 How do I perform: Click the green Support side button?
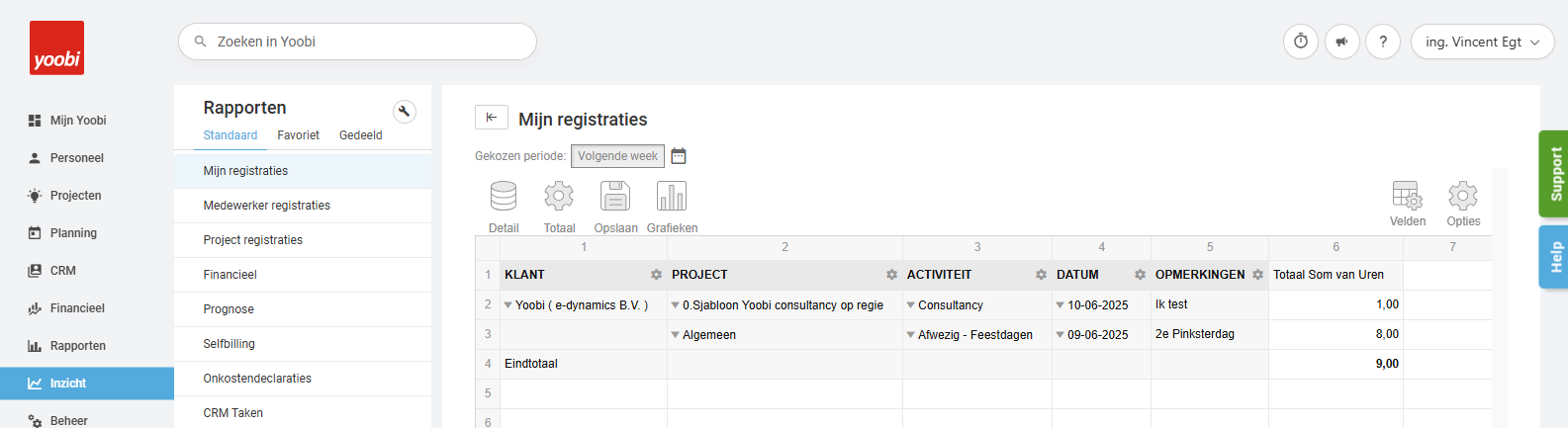1553,174
